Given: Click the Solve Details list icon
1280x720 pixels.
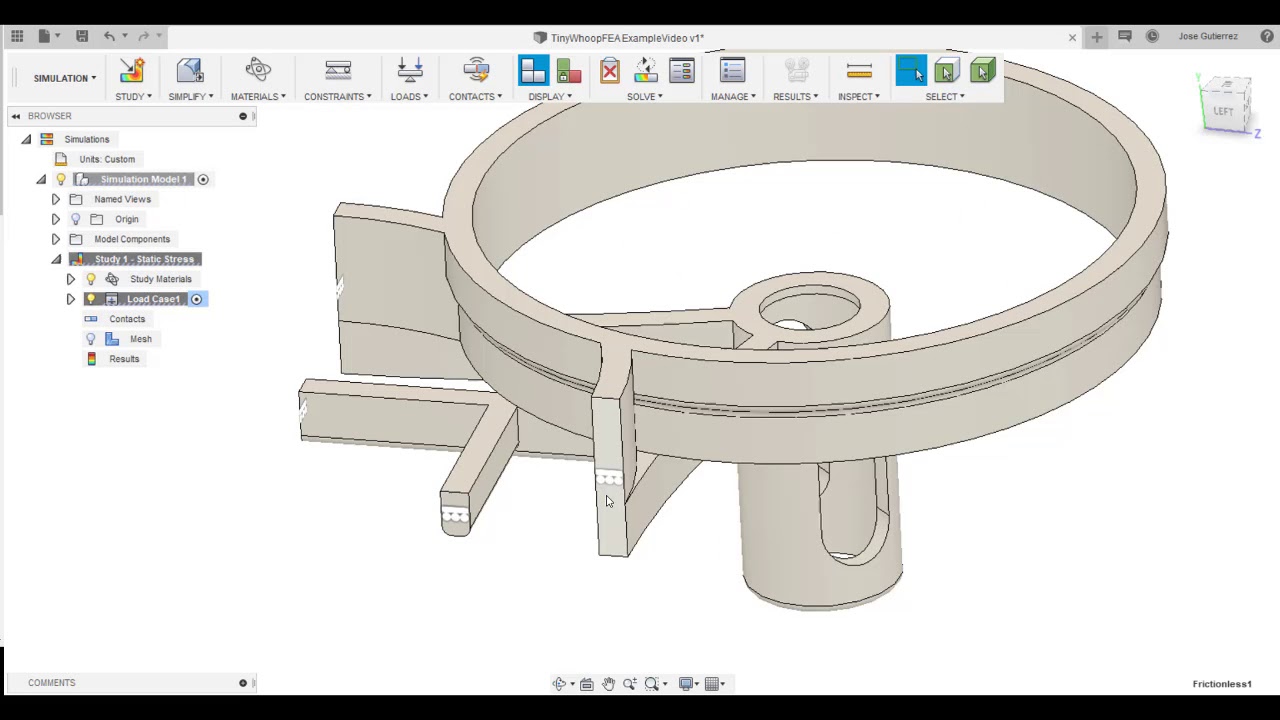Looking at the screenshot, I should click(x=681, y=71).
